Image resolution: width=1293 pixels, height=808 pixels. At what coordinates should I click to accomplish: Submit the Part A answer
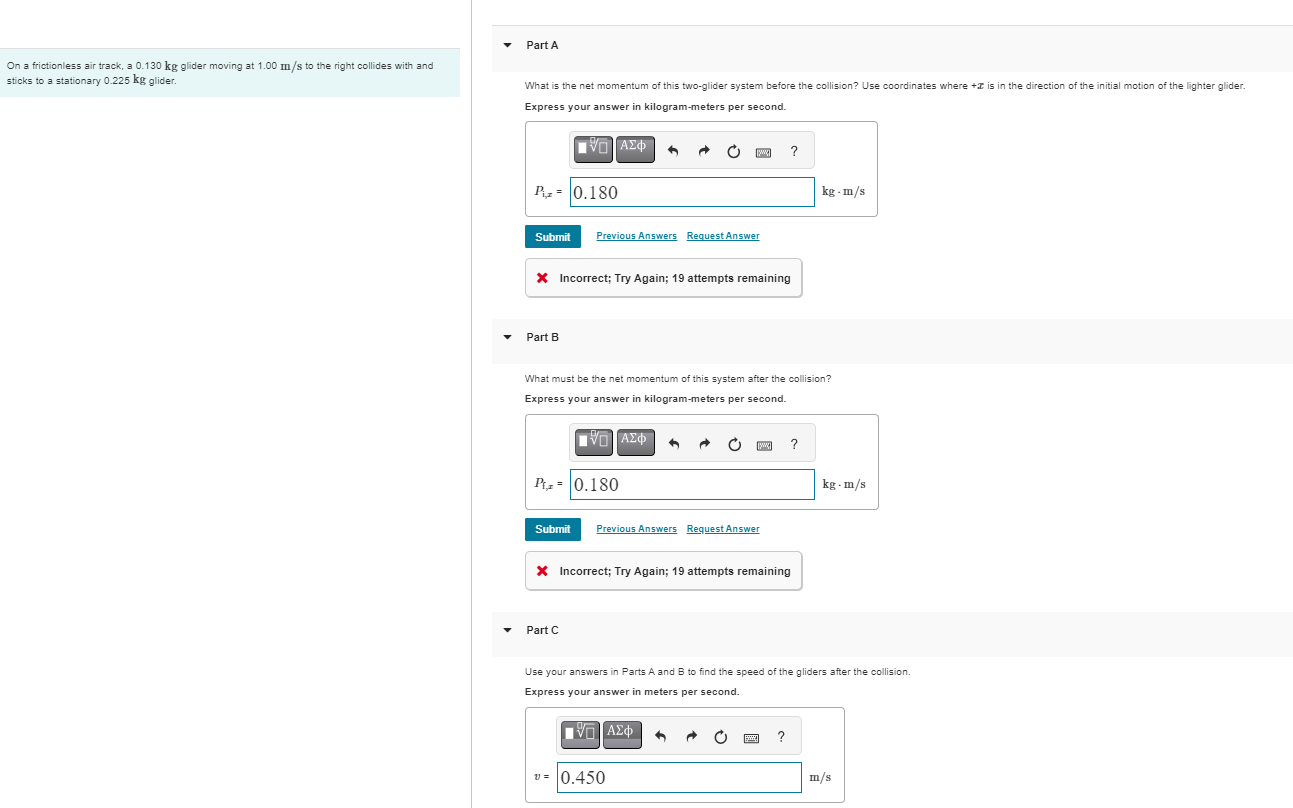[x=552, y=237]
